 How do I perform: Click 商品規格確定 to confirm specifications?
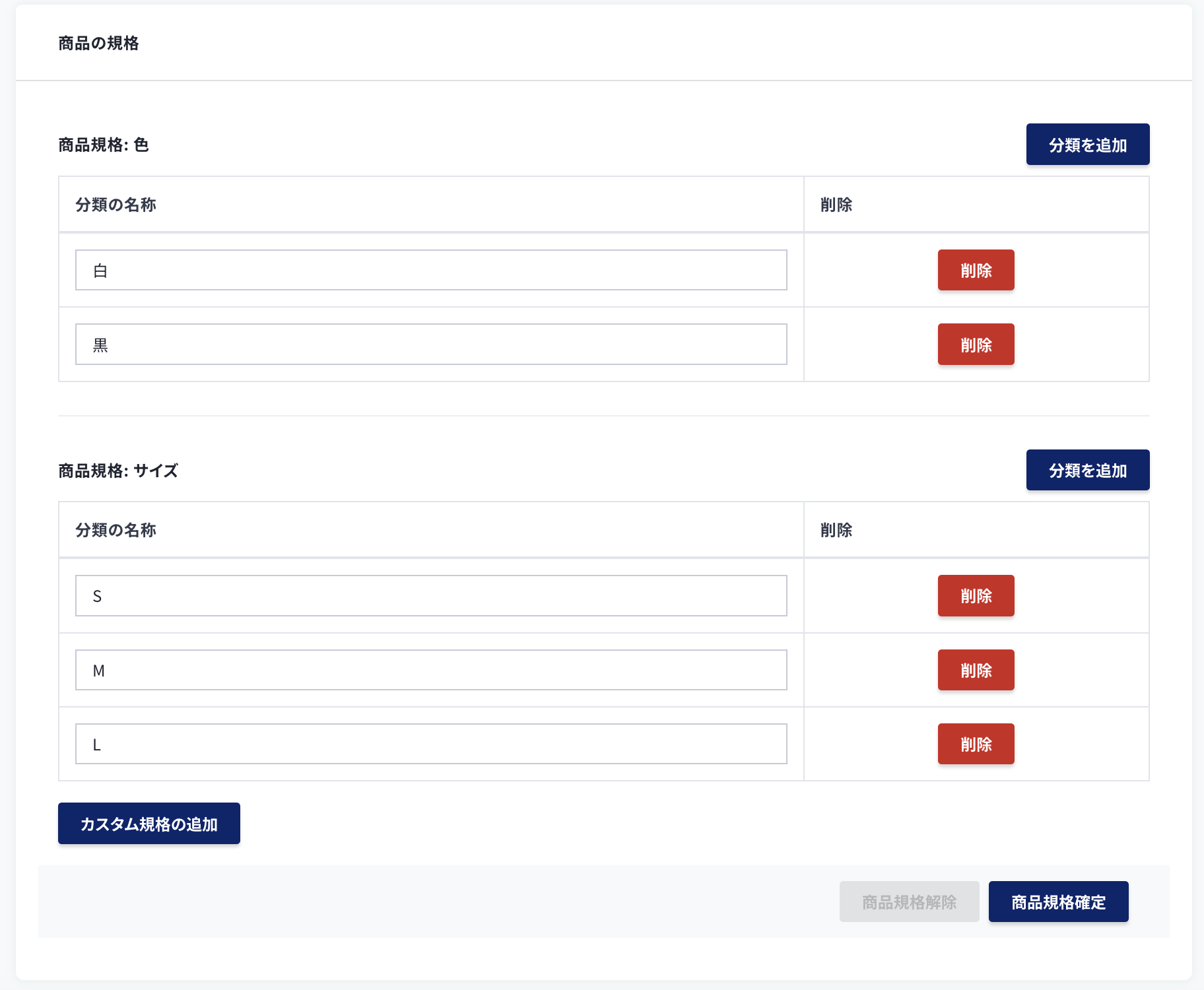click(1057, 901)
